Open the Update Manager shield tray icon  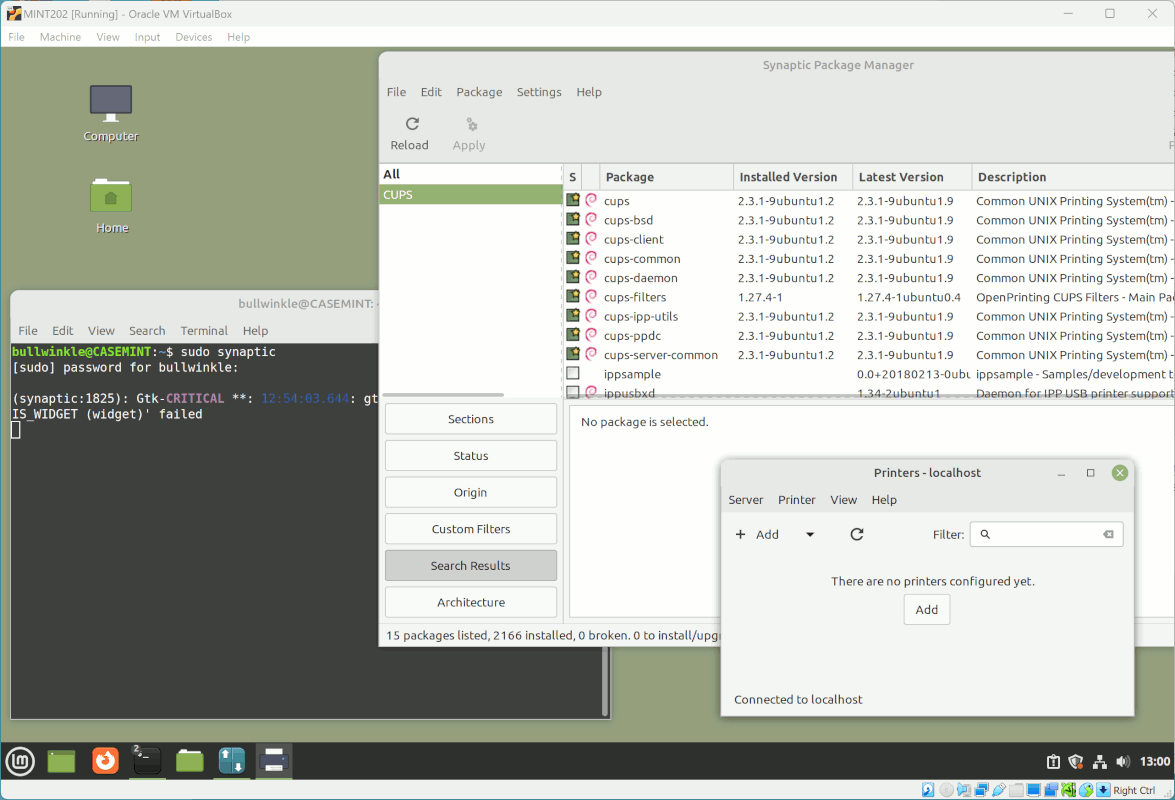(x=1076, y=762)
